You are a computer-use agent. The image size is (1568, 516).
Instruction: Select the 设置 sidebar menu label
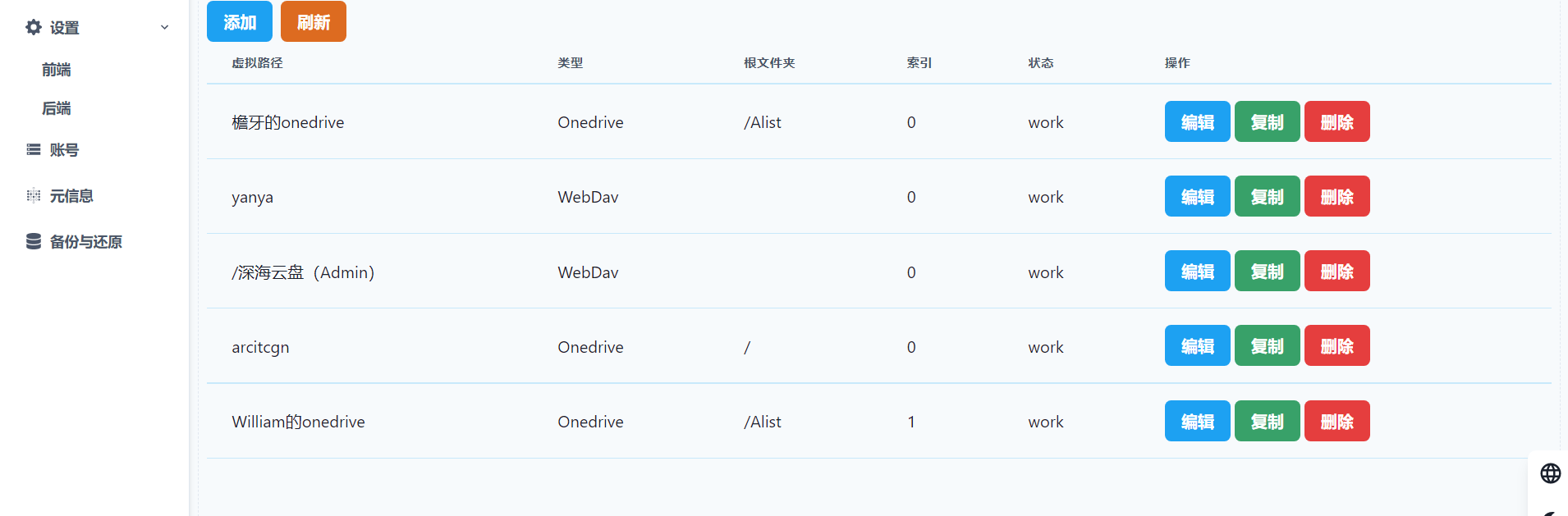coord(64,27)
